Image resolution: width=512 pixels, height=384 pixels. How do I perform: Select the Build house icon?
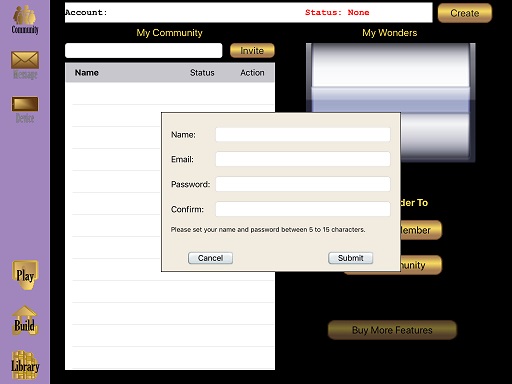[25, 321]
